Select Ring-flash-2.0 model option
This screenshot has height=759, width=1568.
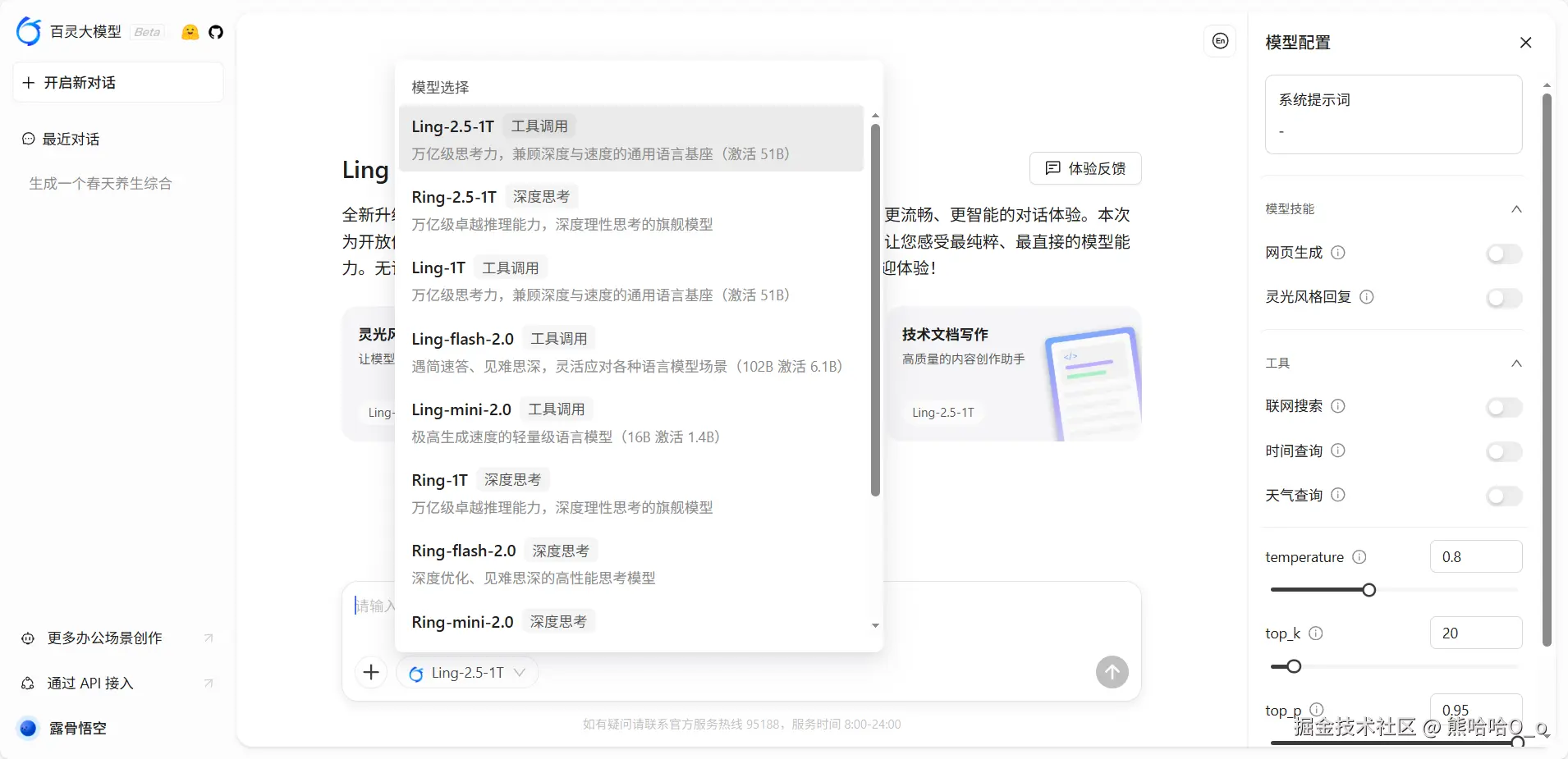point(630,564)
